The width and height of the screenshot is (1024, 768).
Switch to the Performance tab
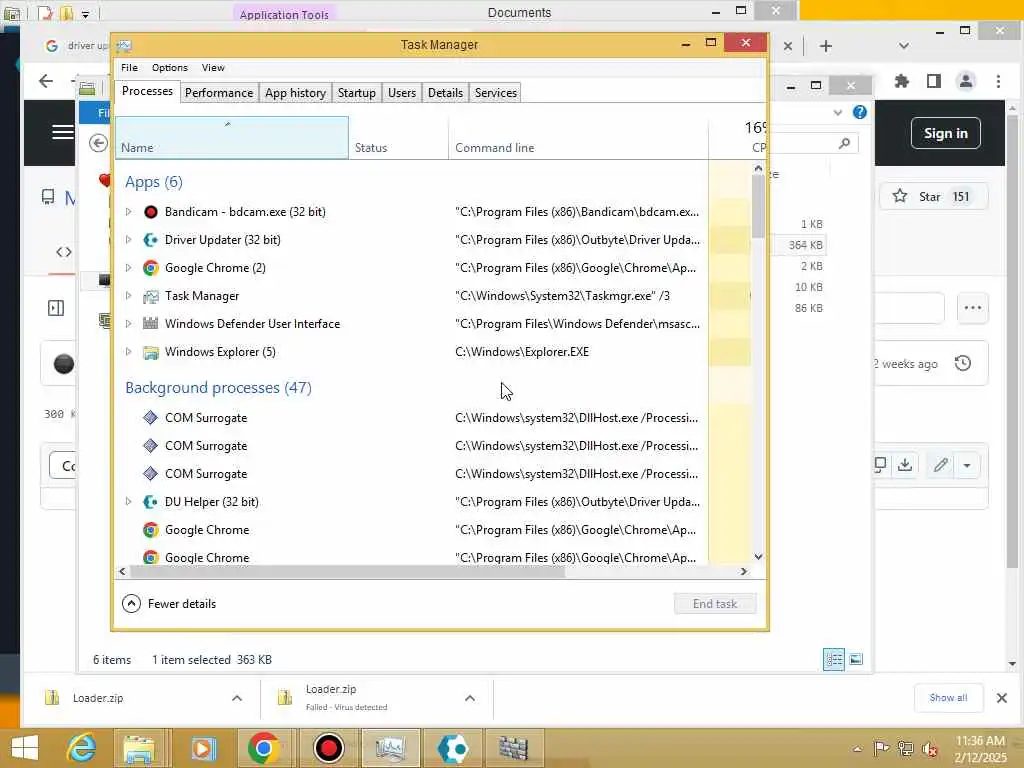[219, 93]
